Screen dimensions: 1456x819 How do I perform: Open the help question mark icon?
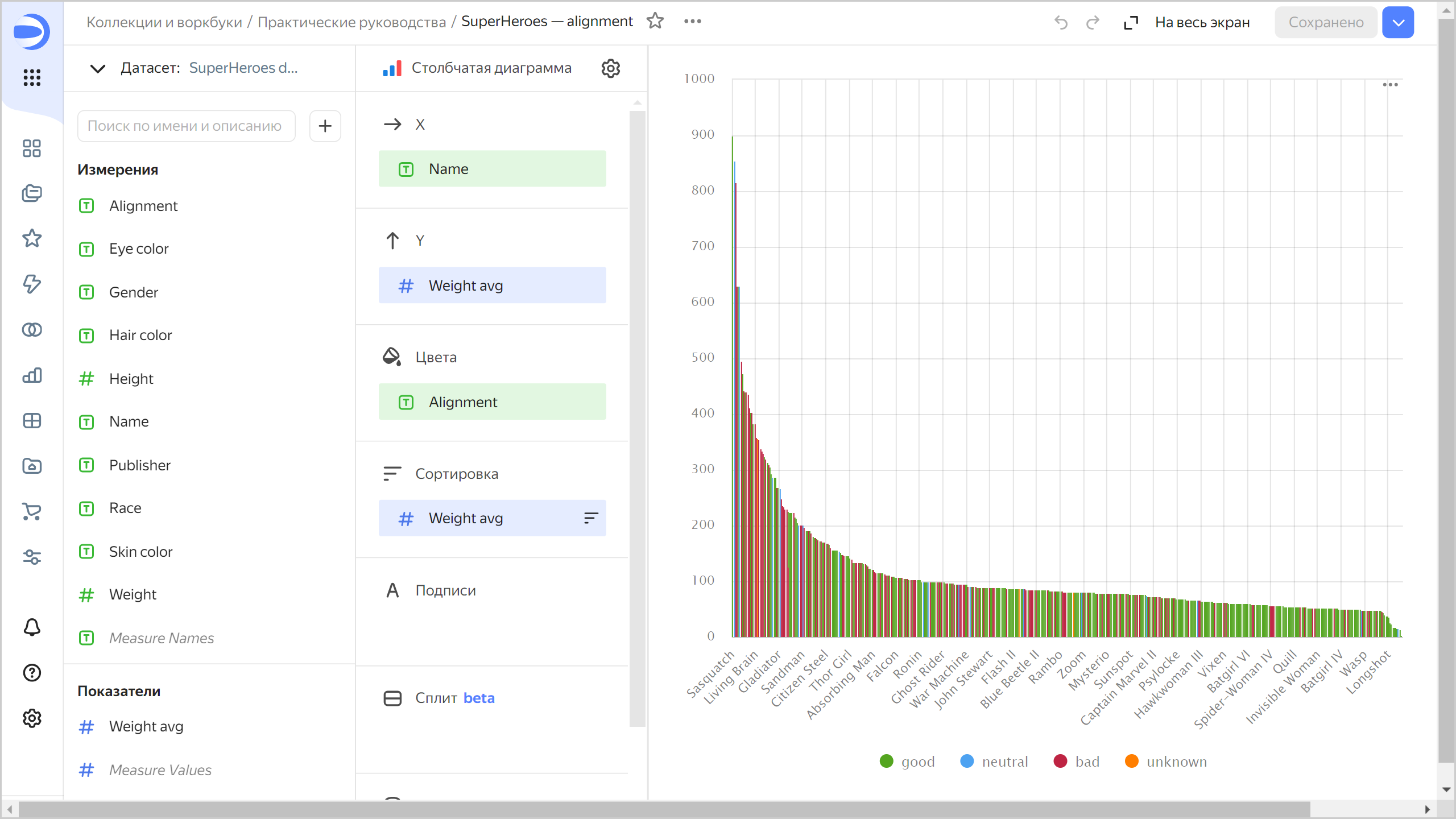(x=32, y=673)
